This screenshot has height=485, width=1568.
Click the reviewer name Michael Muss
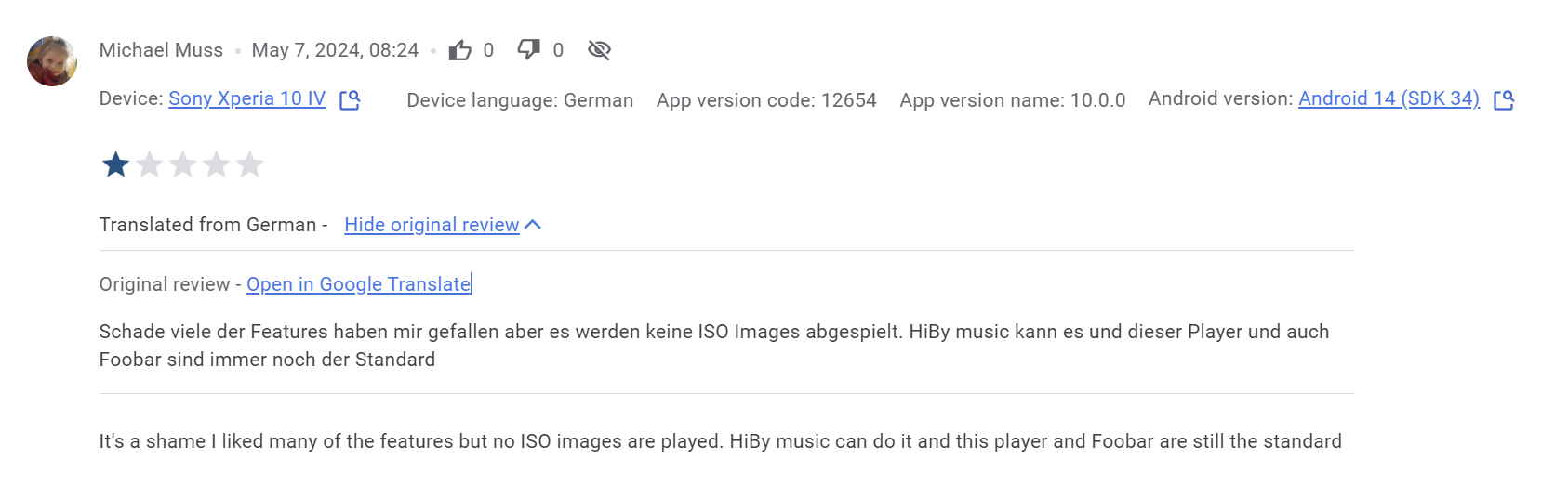click(x=161, y=50)
